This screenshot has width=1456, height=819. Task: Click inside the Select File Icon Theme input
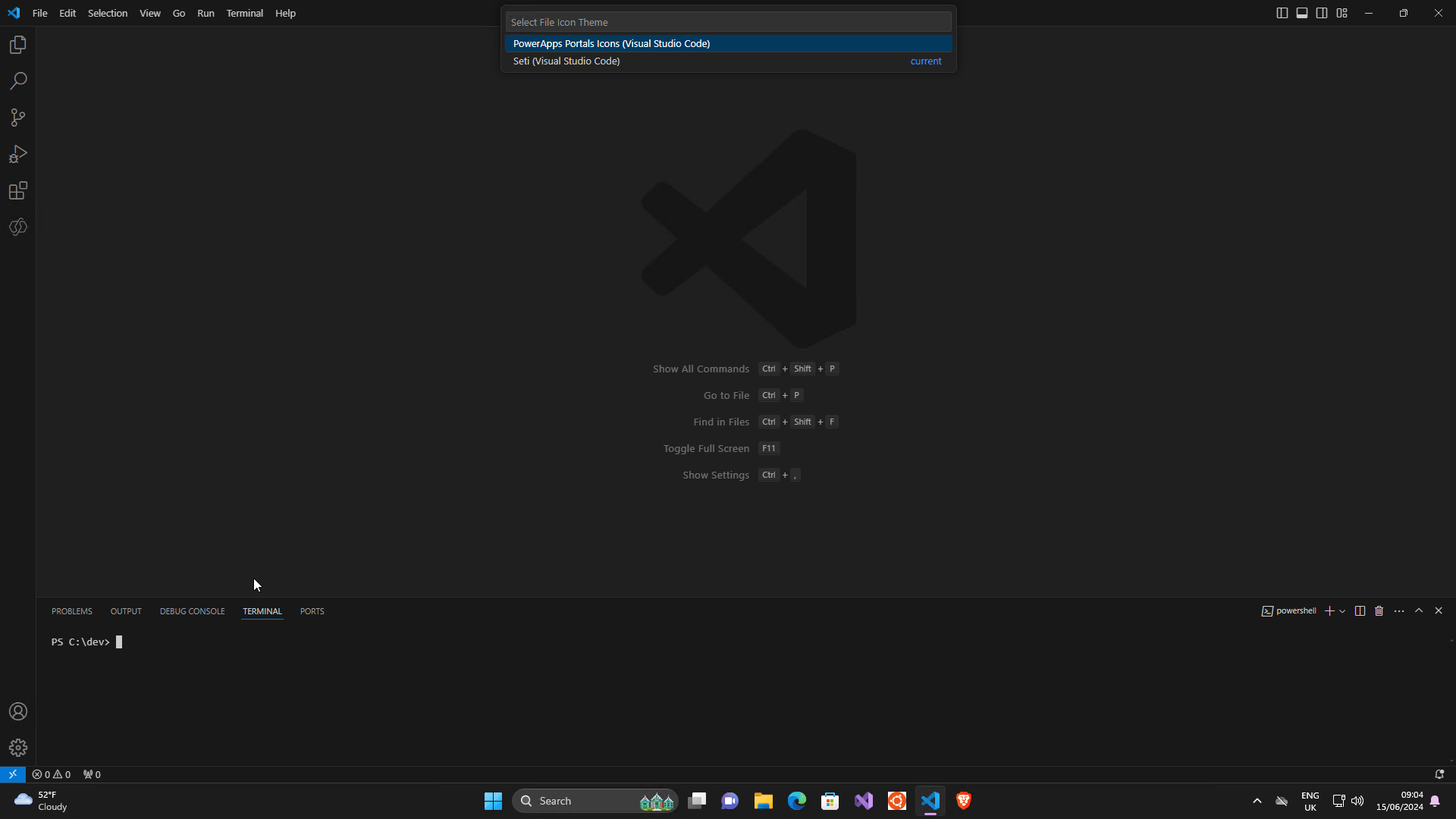point(728,21)
